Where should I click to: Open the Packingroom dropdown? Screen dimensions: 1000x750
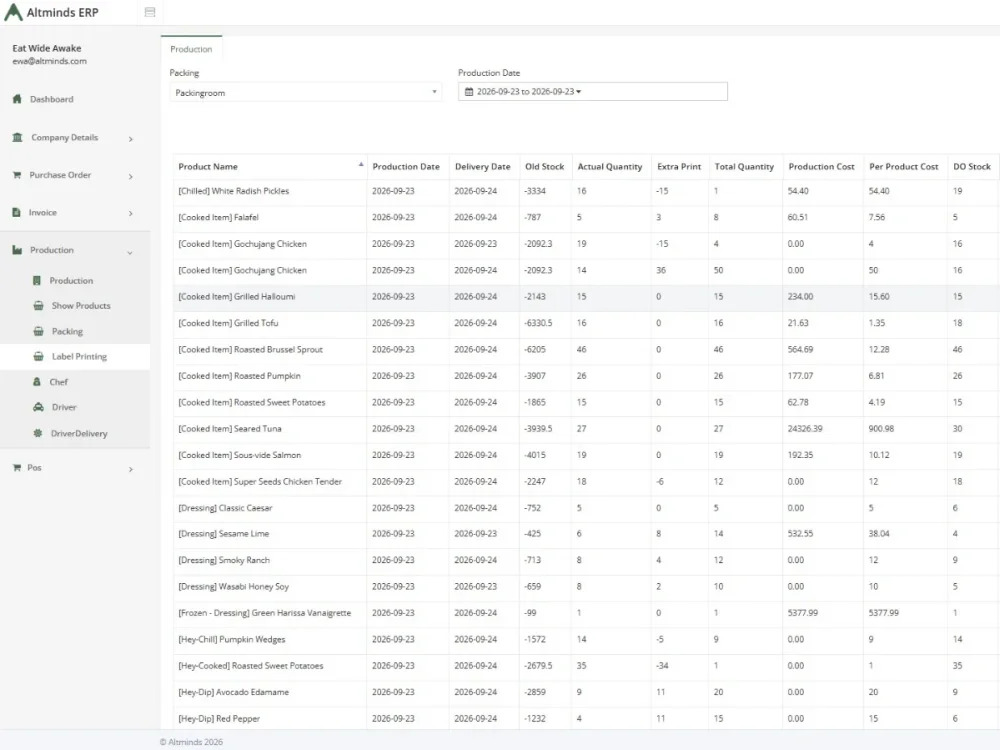(x=305, y=92)
